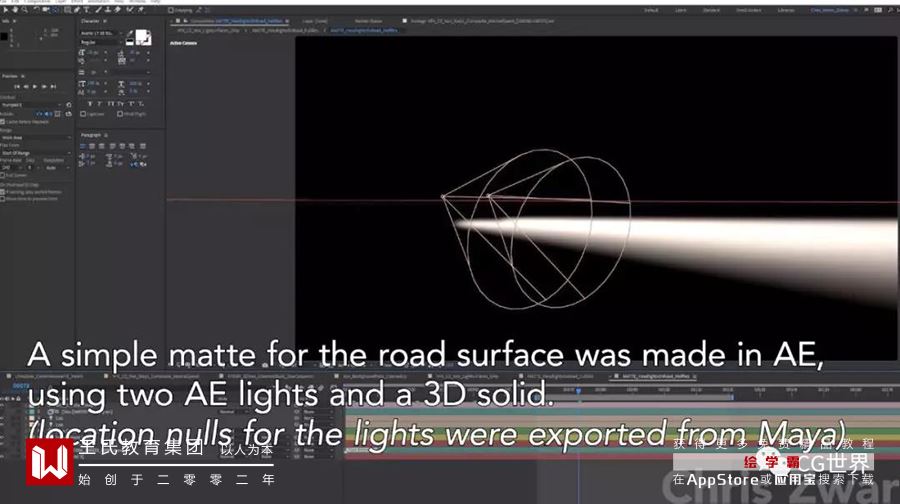The height and width of the screenshot is (504, 900).
Task: Click the timeline current time indicator
Action: pos(578,391)
